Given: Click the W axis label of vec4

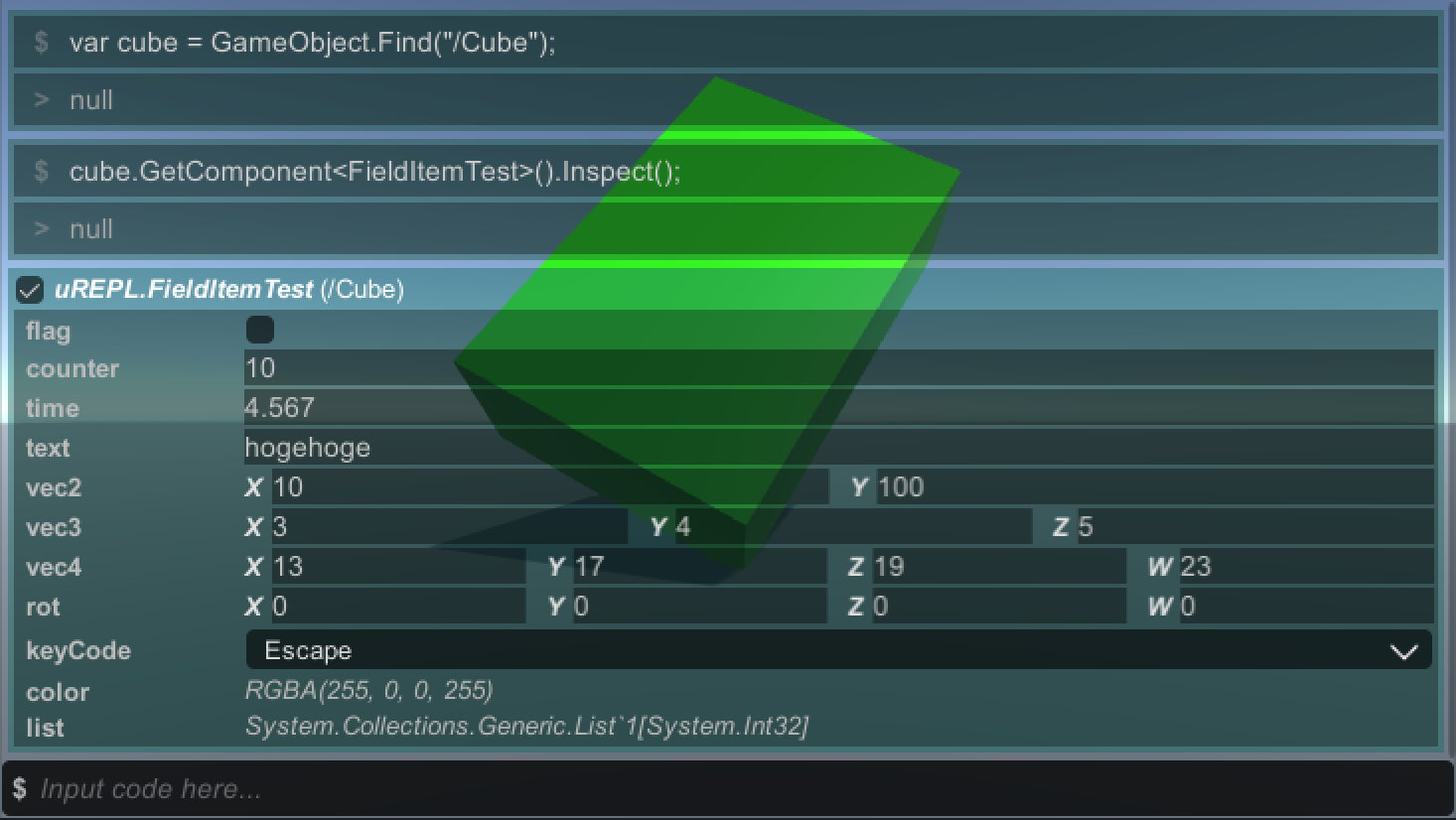Looking at the screenshot, I should [x=1159, y=566].
